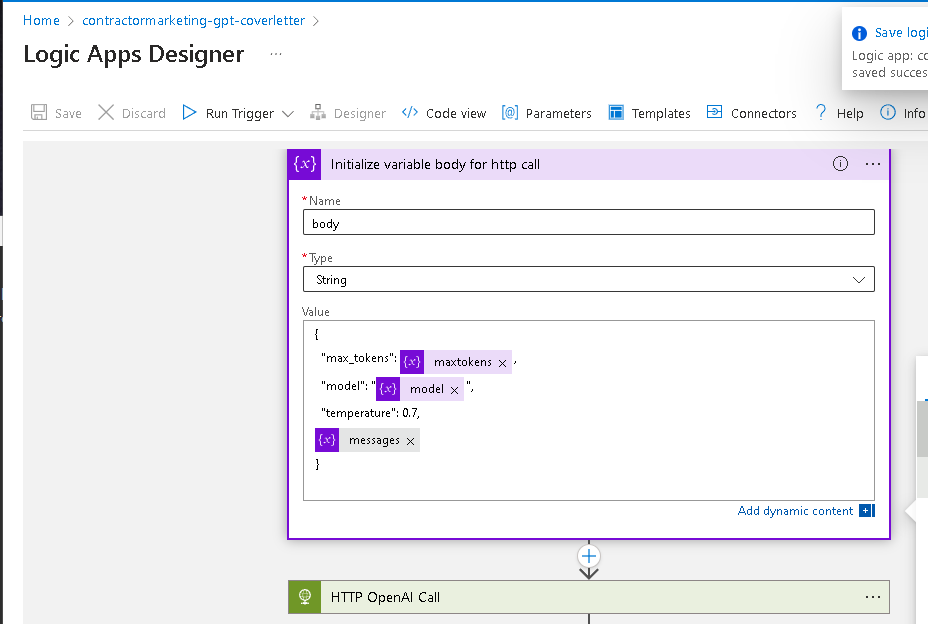928x624 pixels.
Task: Click the plus button to insert a step
Action: click(588, 556)
